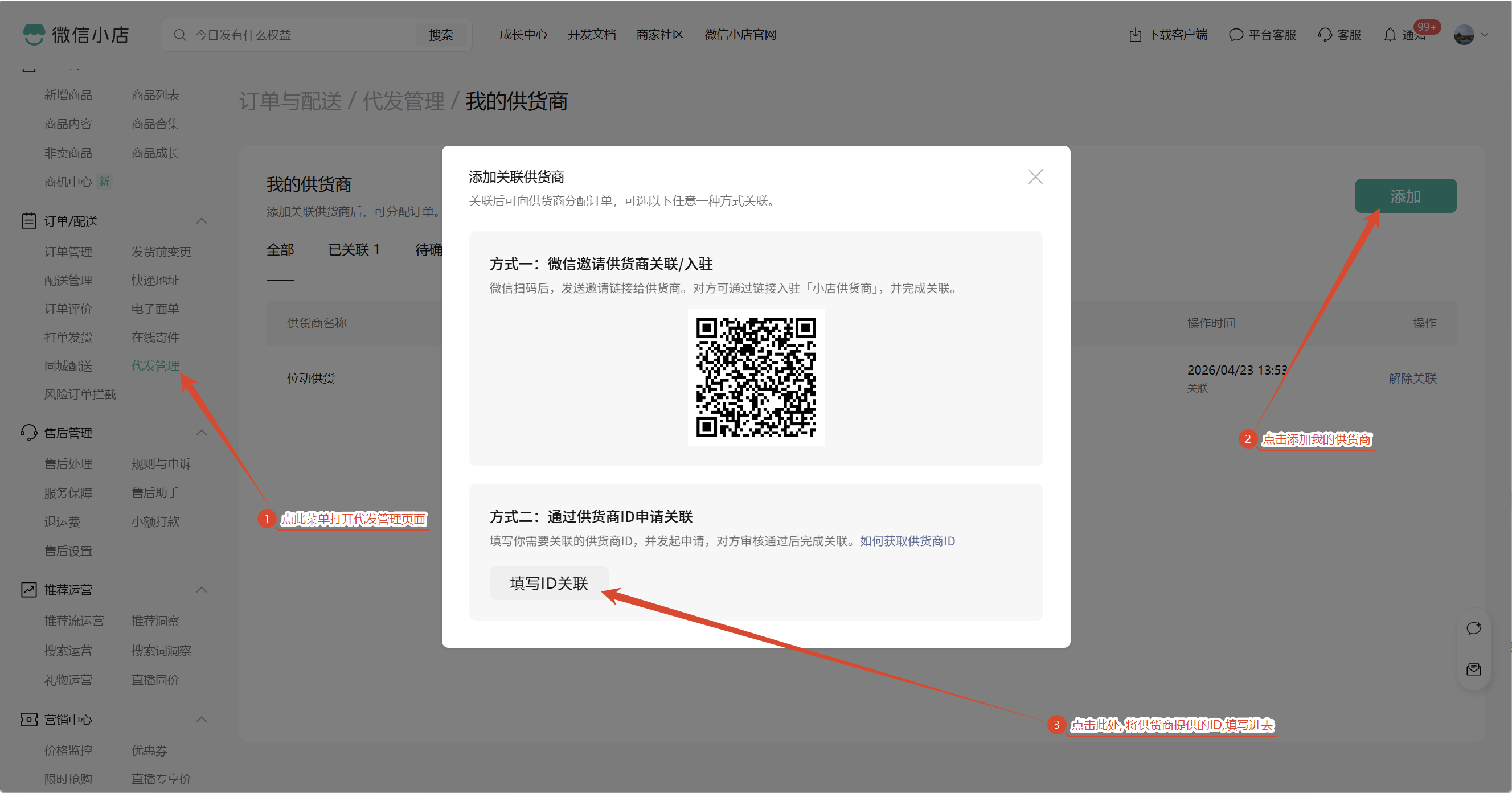This screenshot has width=1512, height=793.
Task: Open 订单管理 in sidebar
Action: click(68, 252)
